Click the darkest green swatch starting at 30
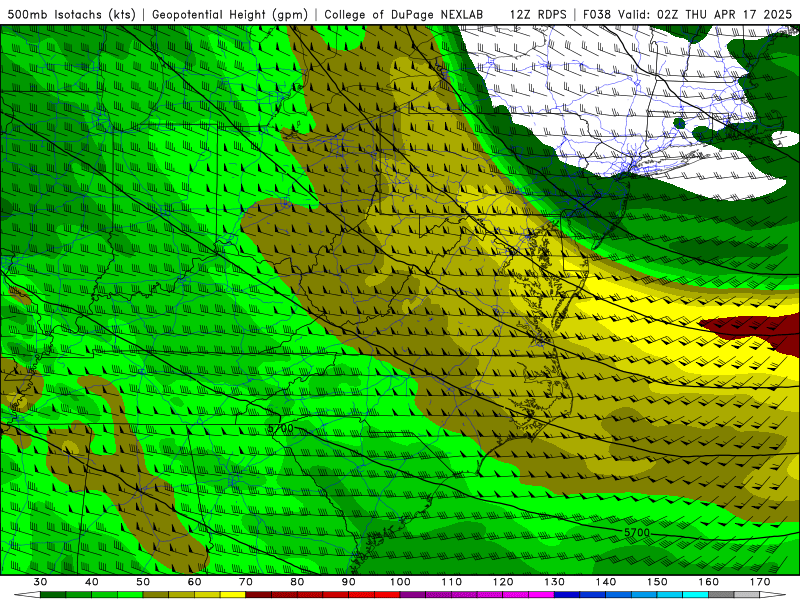800x600 pixels. coord(53,595)
